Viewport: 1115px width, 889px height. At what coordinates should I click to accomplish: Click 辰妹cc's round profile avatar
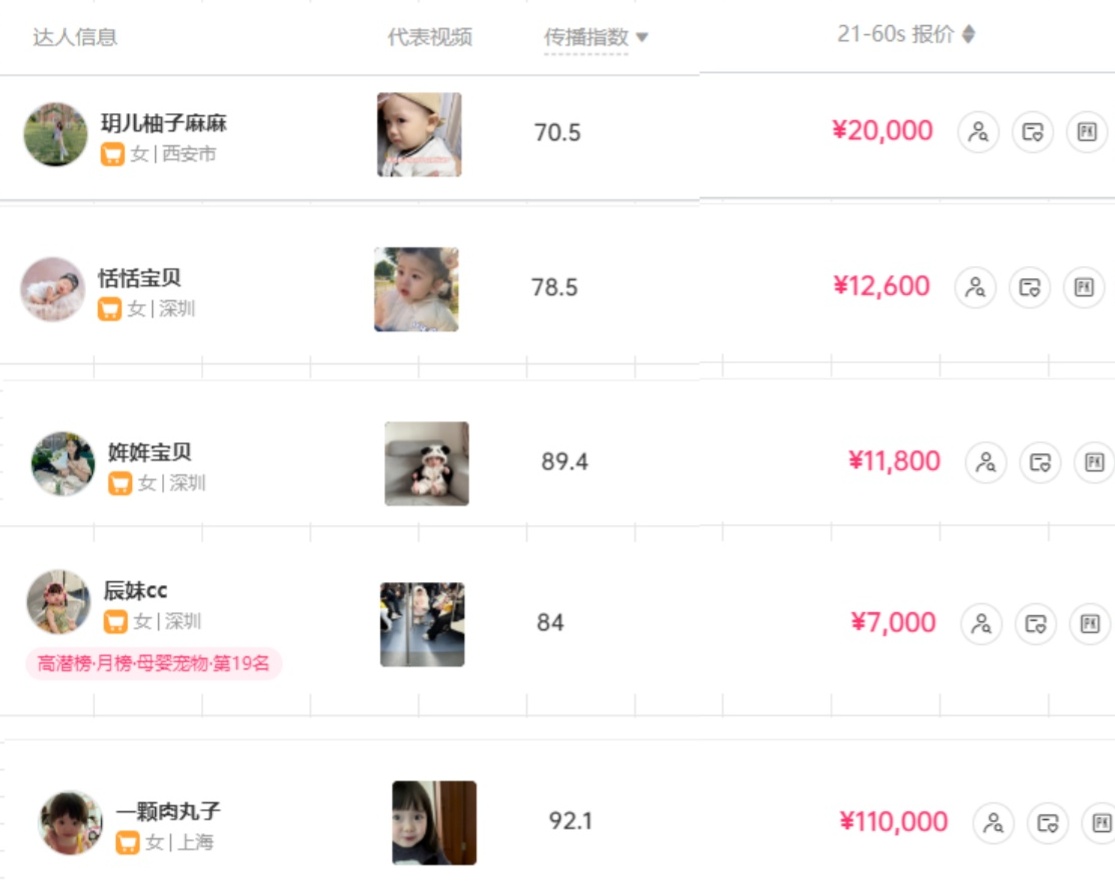[59, 602]
